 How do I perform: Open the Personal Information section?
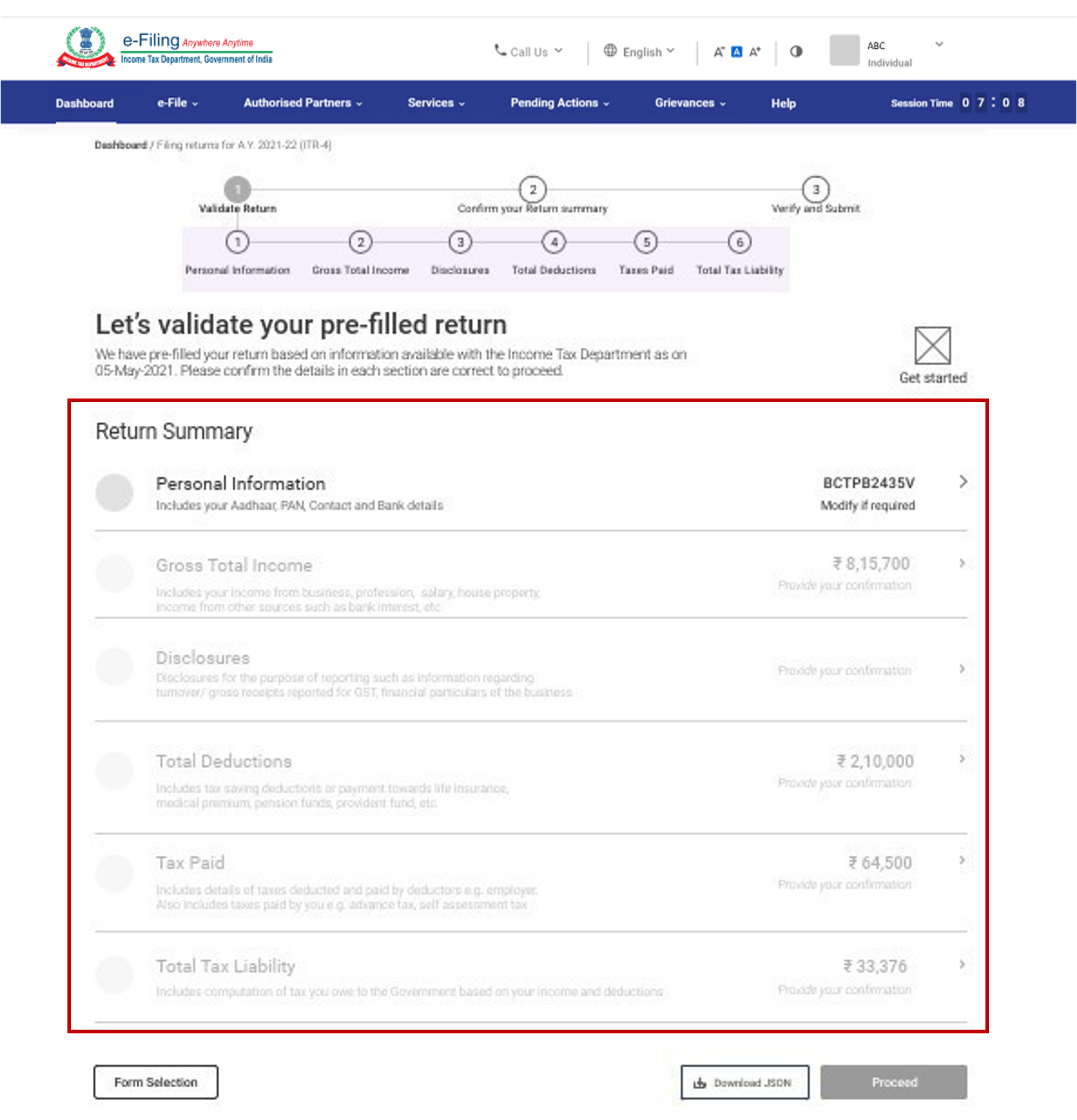tap(531, 493)
